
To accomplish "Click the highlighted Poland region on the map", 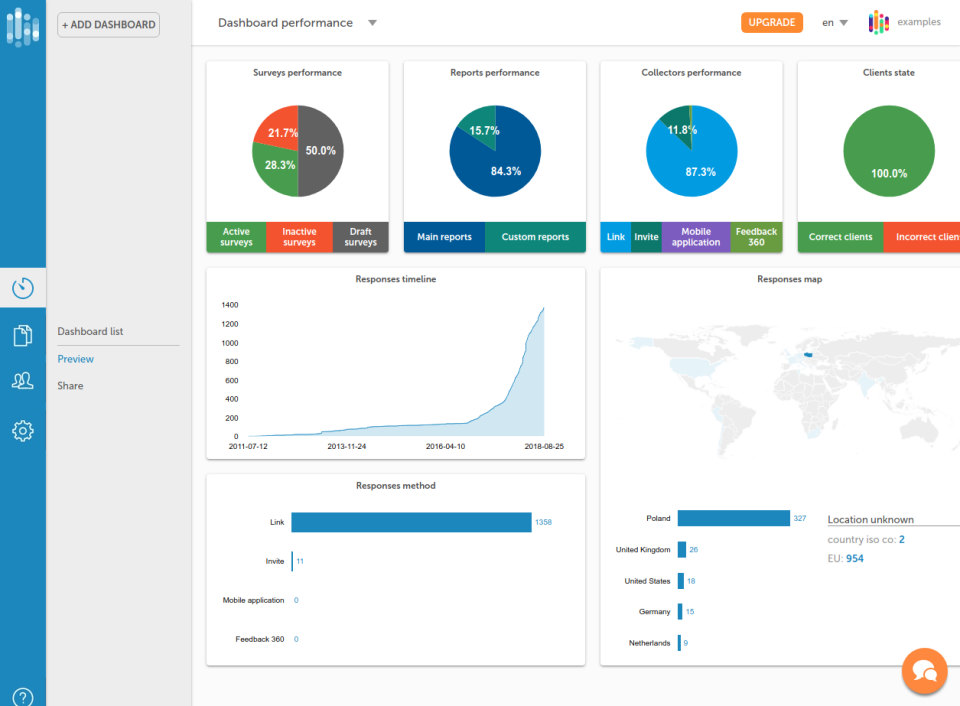I will pyautogui.click(x=808, y=355).
